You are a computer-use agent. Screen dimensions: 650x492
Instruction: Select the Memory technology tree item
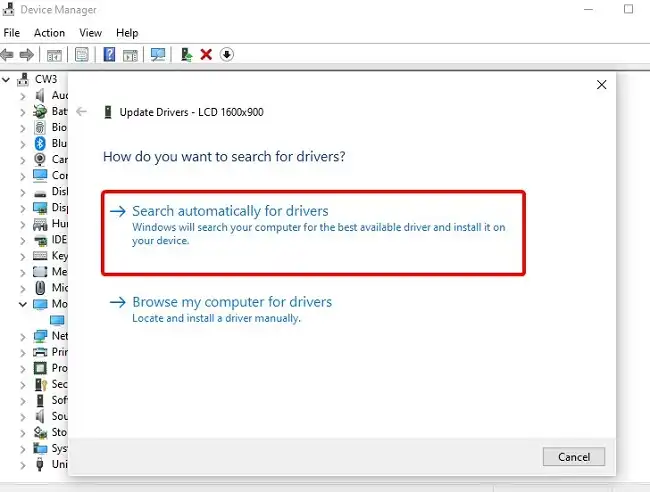point(60,271)
